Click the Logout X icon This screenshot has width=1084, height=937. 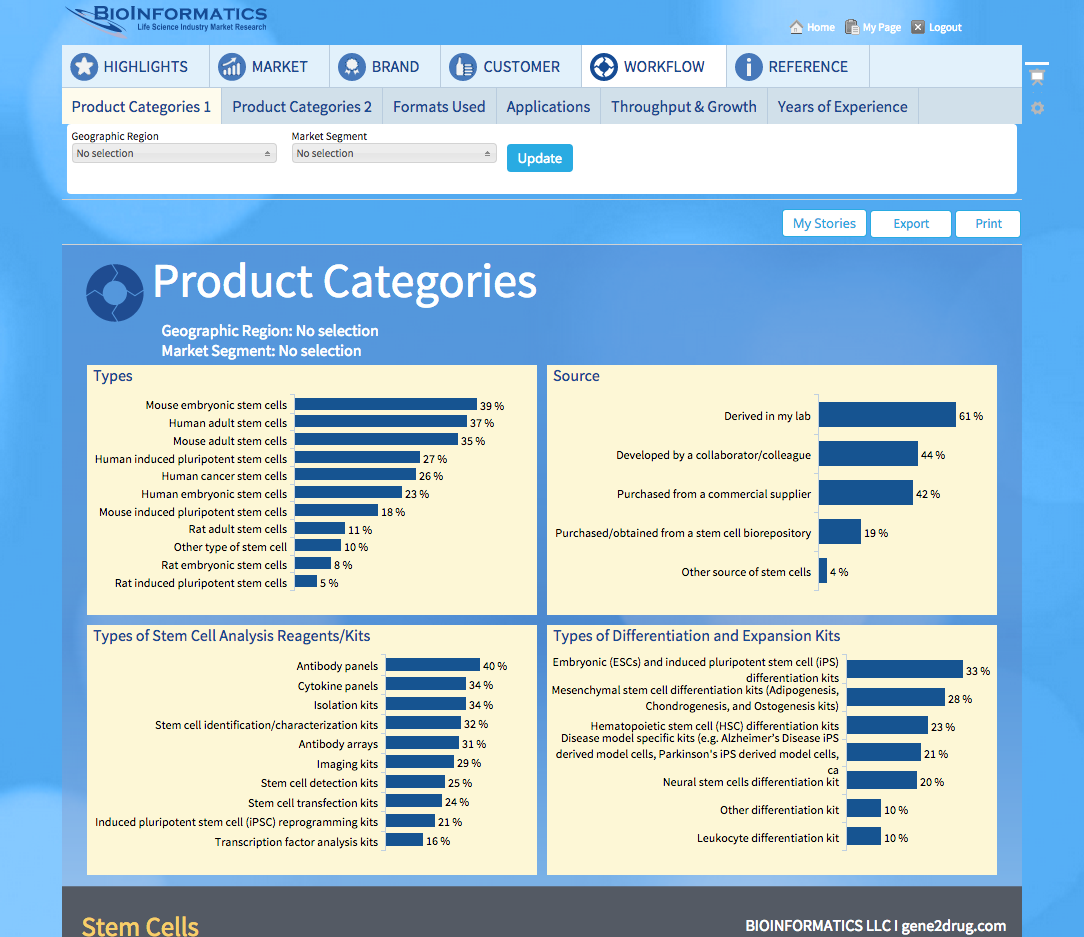coord(918,27)
